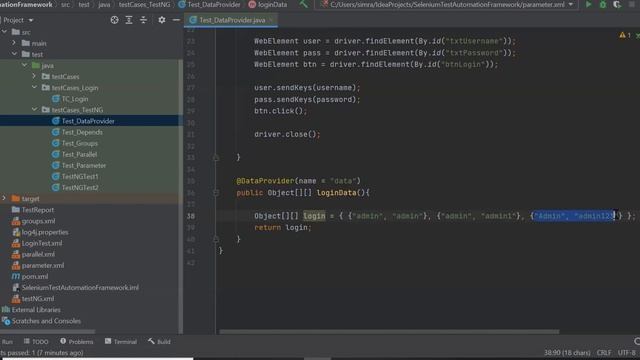Click loginData breadcrumb in navigation bar
Viewport: 640px width, 360px height.
(x=268, y=4)
